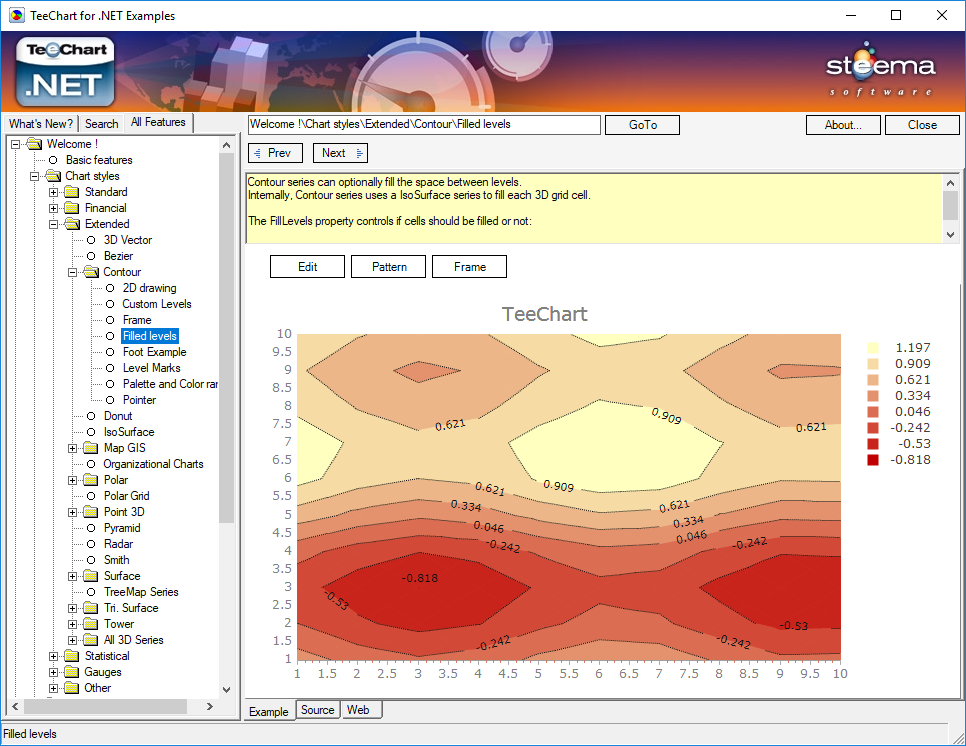Image resolution: width=966 pixels, height=746 pixels.
Task: Expand the Gauges node
Action: point(54,673)
